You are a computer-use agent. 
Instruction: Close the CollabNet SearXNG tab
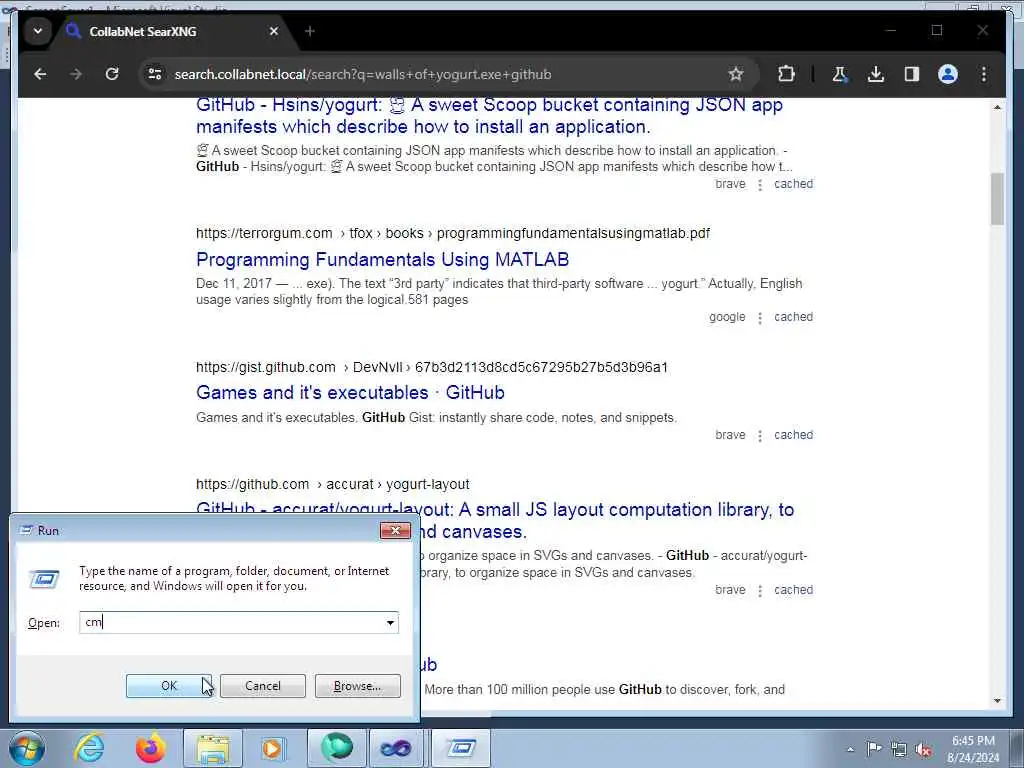coord(274,31)
